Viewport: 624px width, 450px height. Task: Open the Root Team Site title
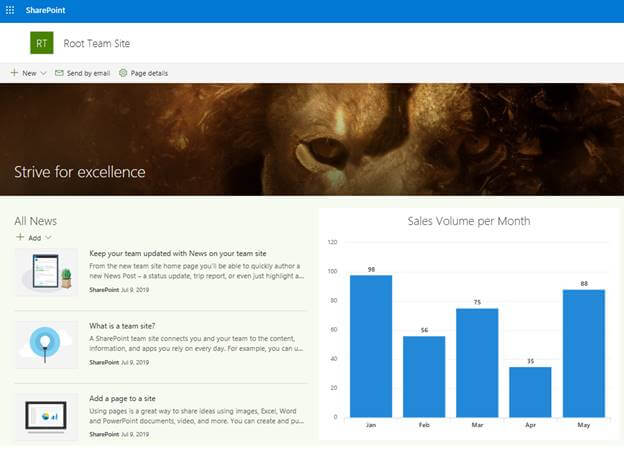pyautogui.click(x=97, y=43)
